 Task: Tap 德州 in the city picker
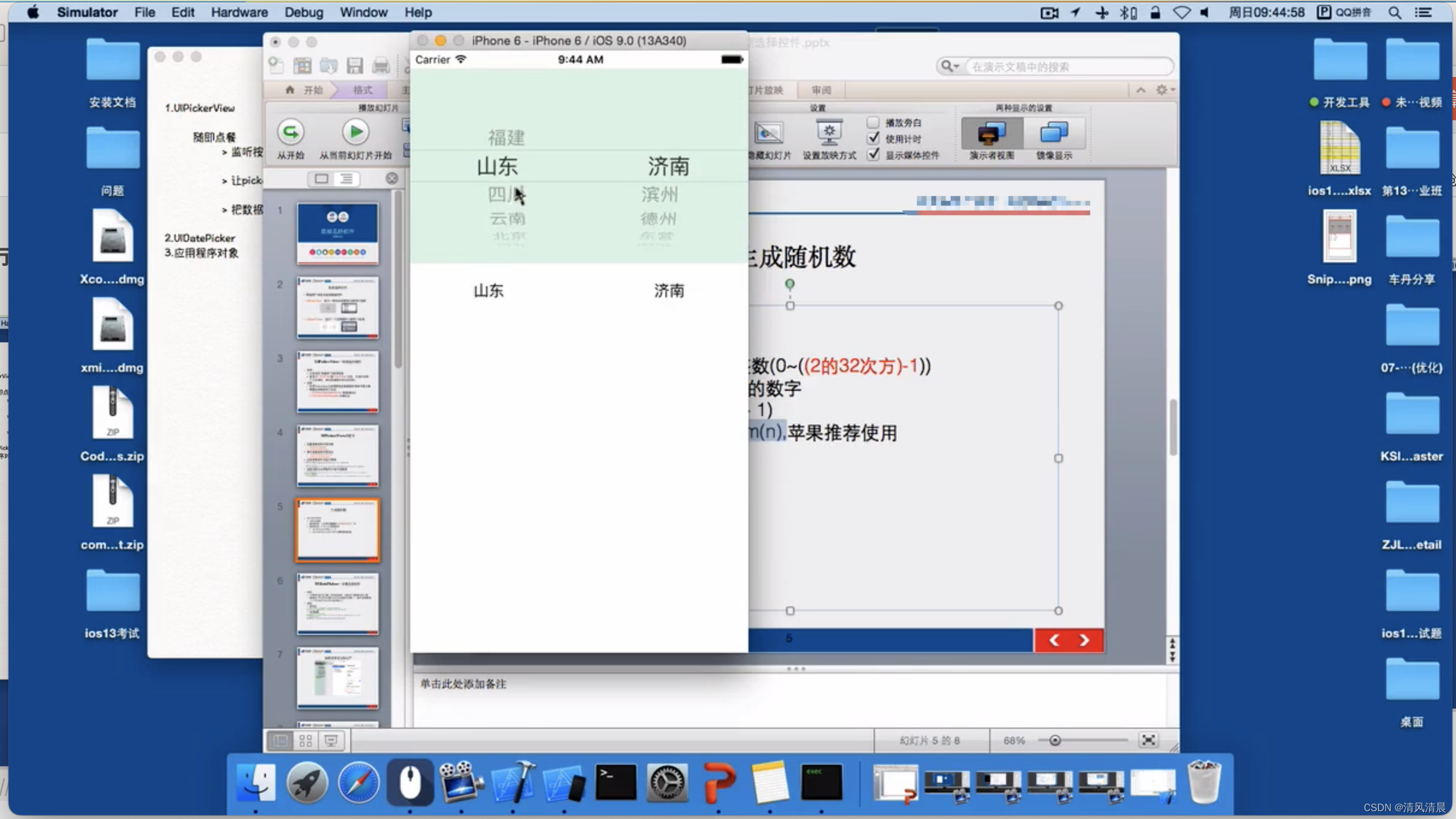tap(658, 218)
